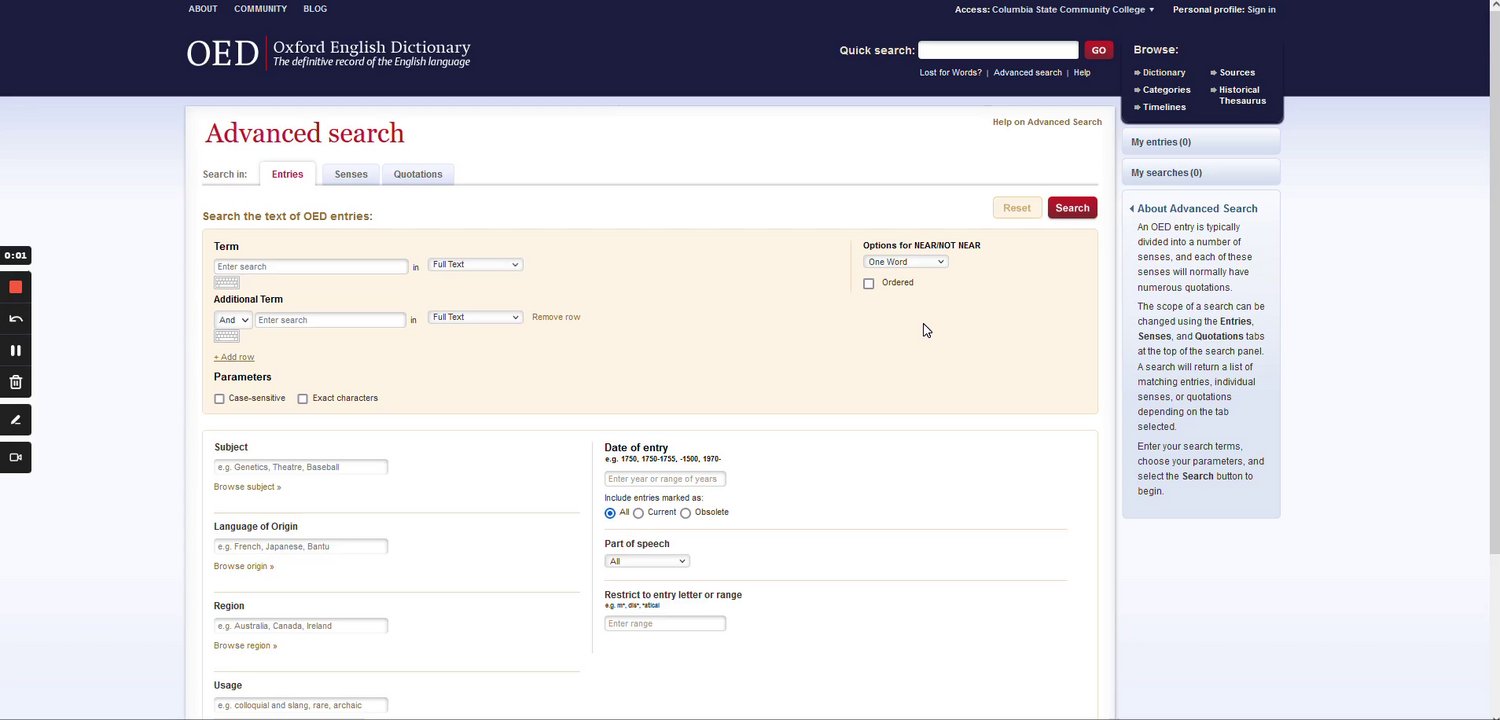
Task: Click the red Search button
Action: 1072,208
